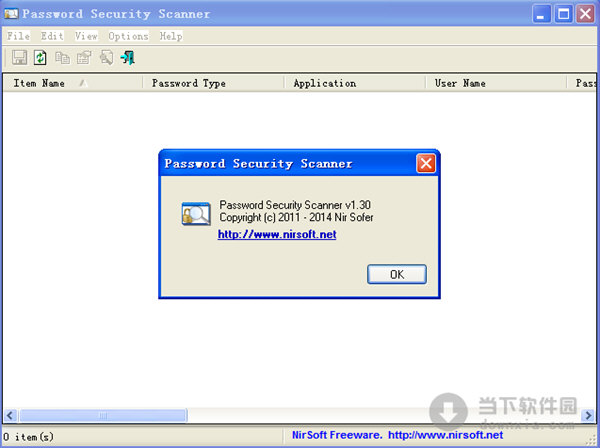Click the horizontal scrollbar right arrow
The width and height of the screenshot is (600, 448).
tap(588, 415)
